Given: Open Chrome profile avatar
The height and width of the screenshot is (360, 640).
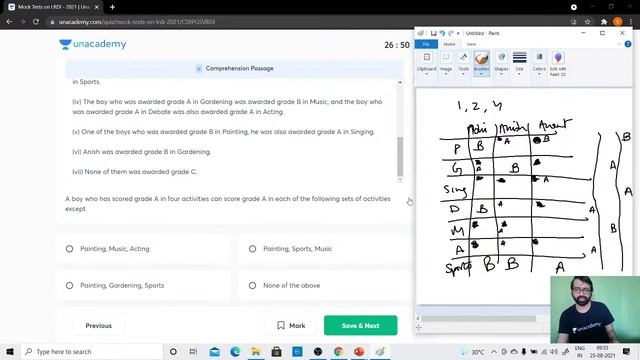Looking at the screenshot, I should click(x=618, y=22).
